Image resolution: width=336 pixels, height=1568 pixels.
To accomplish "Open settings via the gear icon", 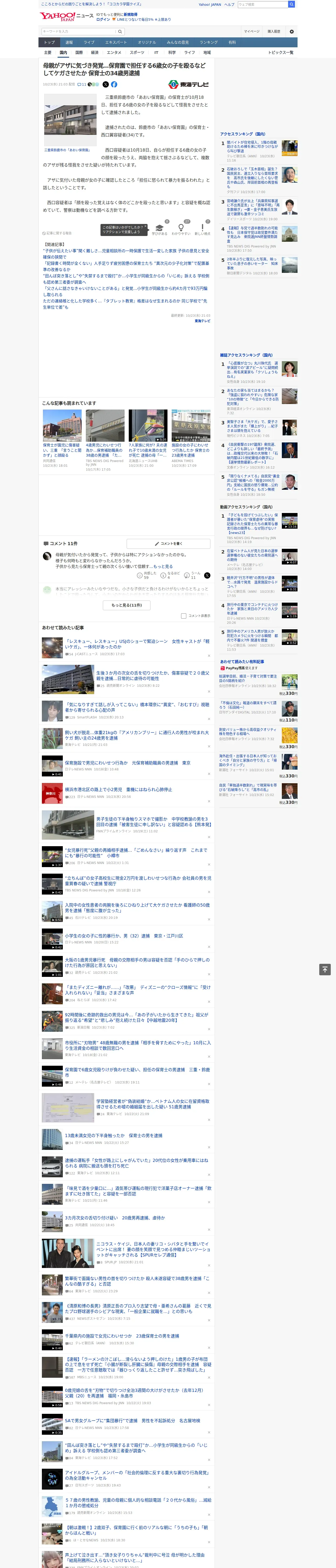I will pyautogui.click(x=292, y=31).
